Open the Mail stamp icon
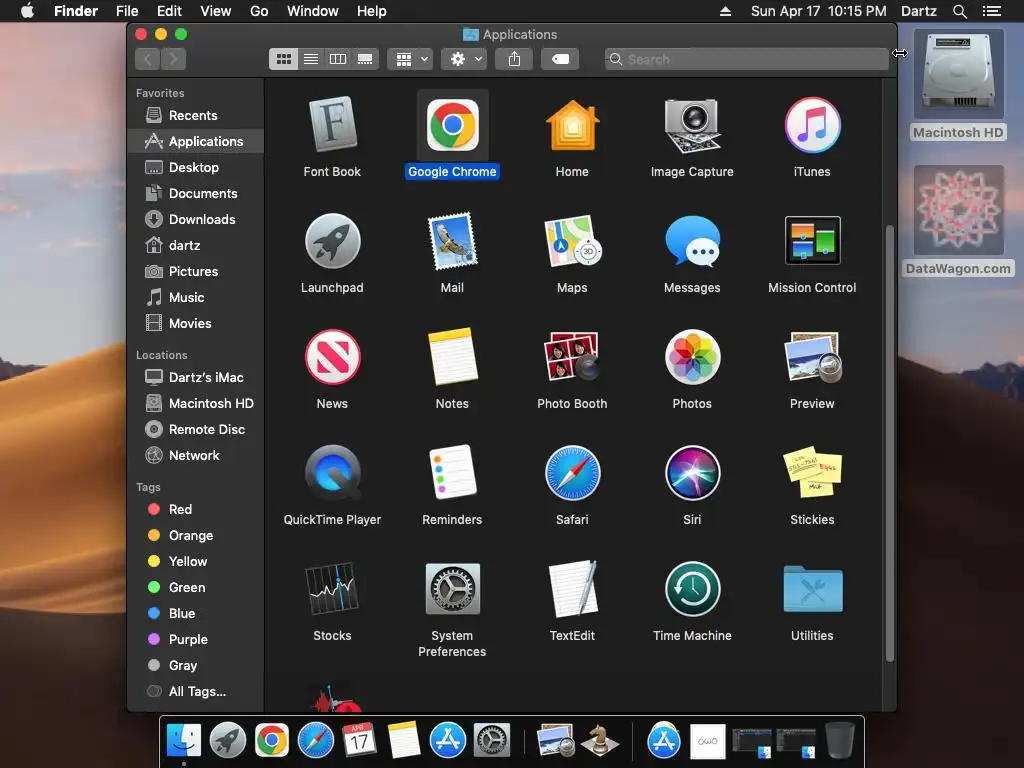The image size is (1024, 768). click(x=453, y=241)
